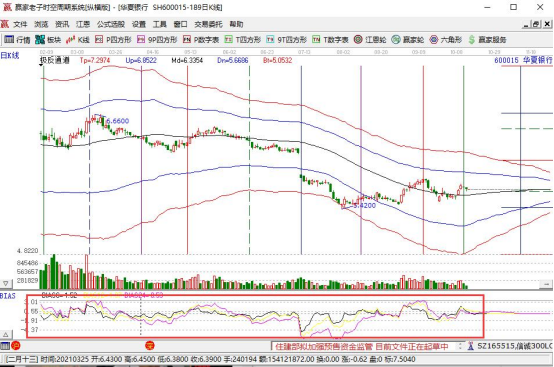Click the 标:7.5040 status field
554x367 pixels.
tap(399, 360)
